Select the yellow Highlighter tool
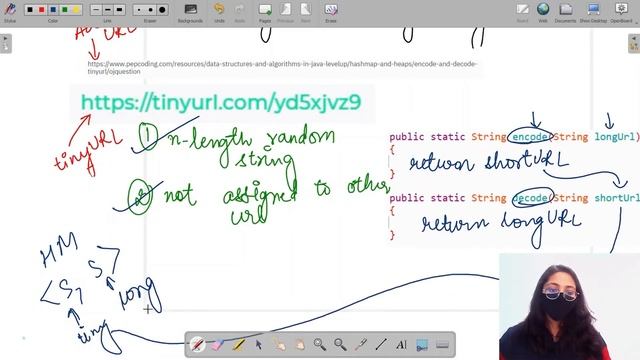The height and width of the screenshot is (360, 640). pyautogui.click(x=238, y=345)
